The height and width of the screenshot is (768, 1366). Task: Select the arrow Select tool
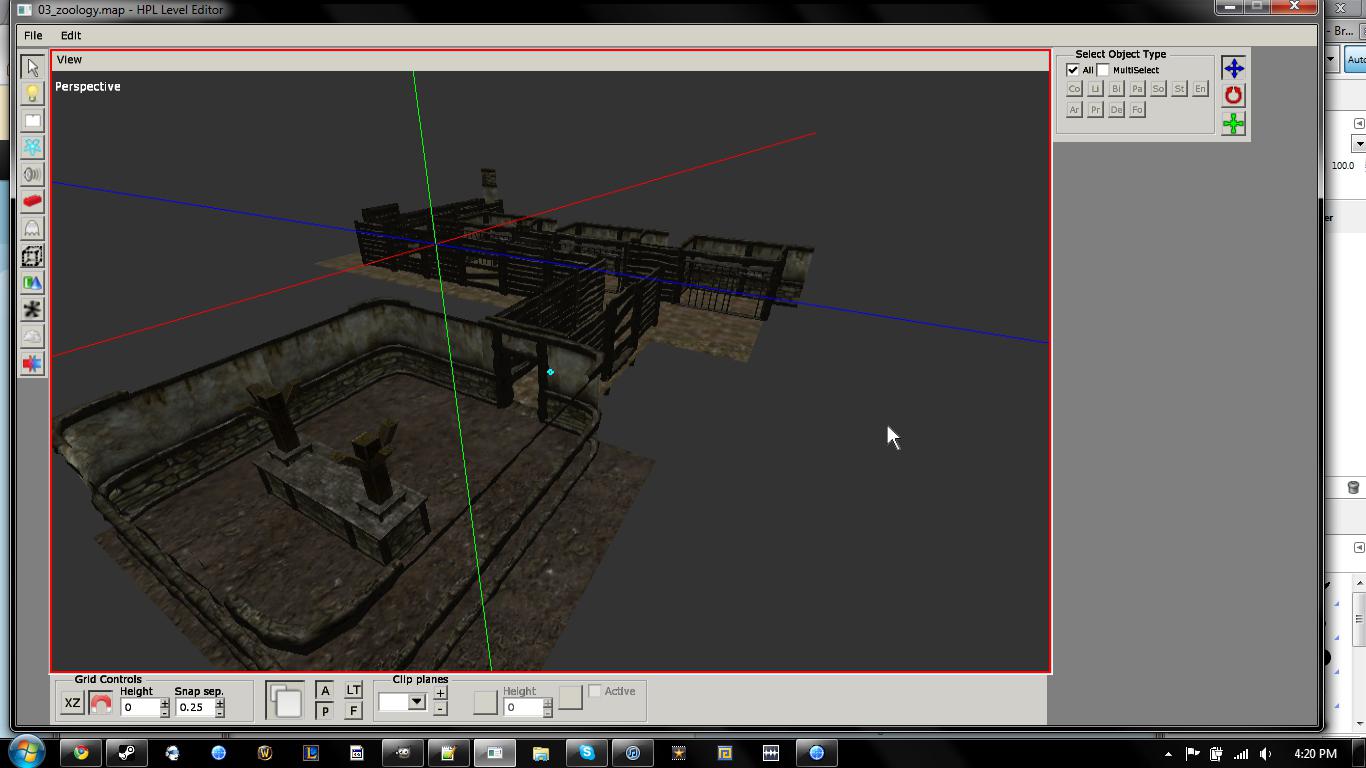[x=32, y=67]
